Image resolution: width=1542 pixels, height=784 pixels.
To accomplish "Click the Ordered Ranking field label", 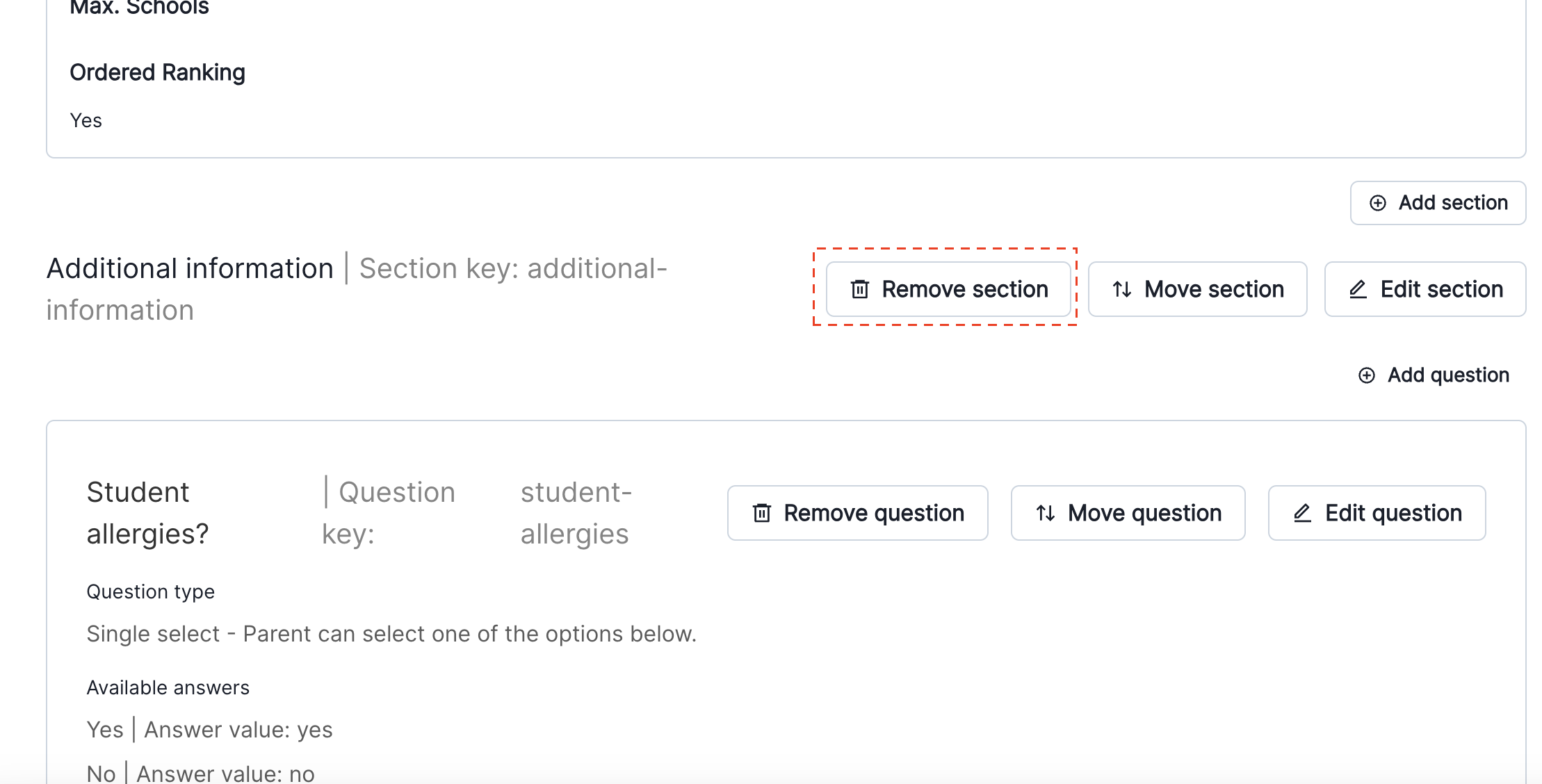I will click(x=157, y=72).
